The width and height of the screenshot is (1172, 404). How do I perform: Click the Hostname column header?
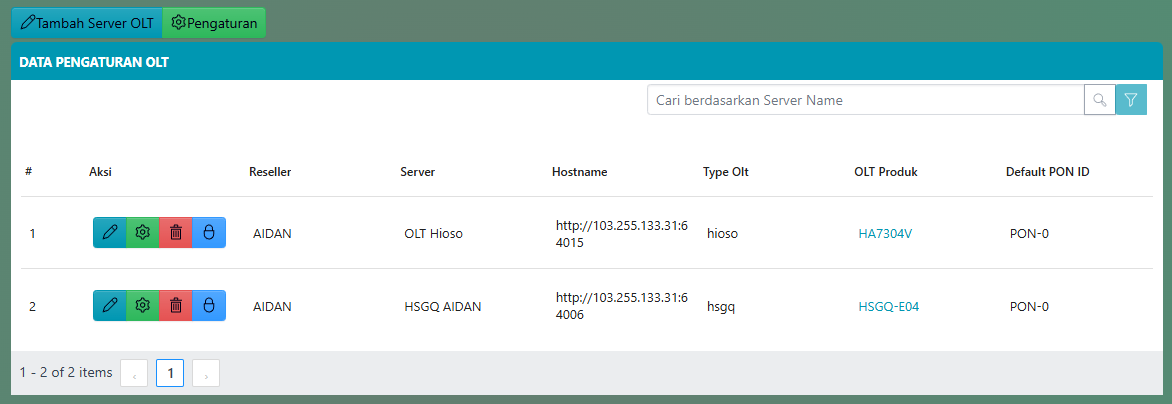(579, 172)
